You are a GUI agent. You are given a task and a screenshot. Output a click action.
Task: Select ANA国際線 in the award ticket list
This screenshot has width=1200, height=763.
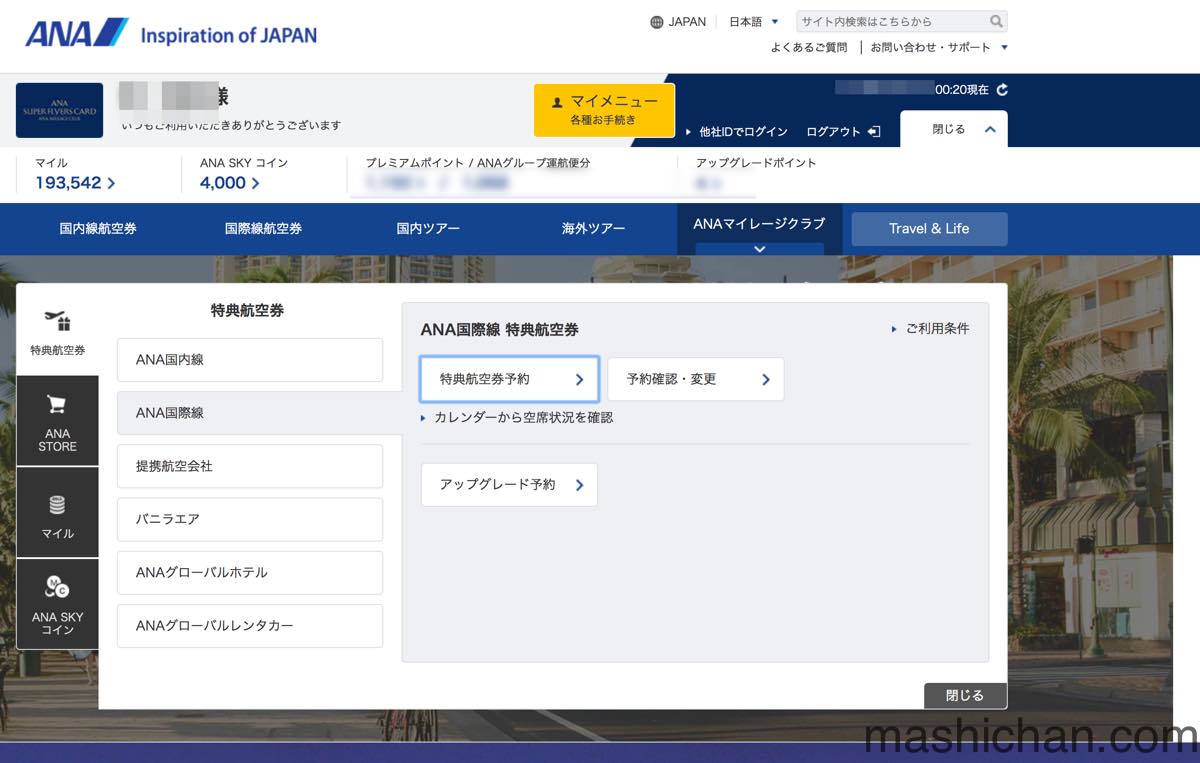click(x=259, y=413)
